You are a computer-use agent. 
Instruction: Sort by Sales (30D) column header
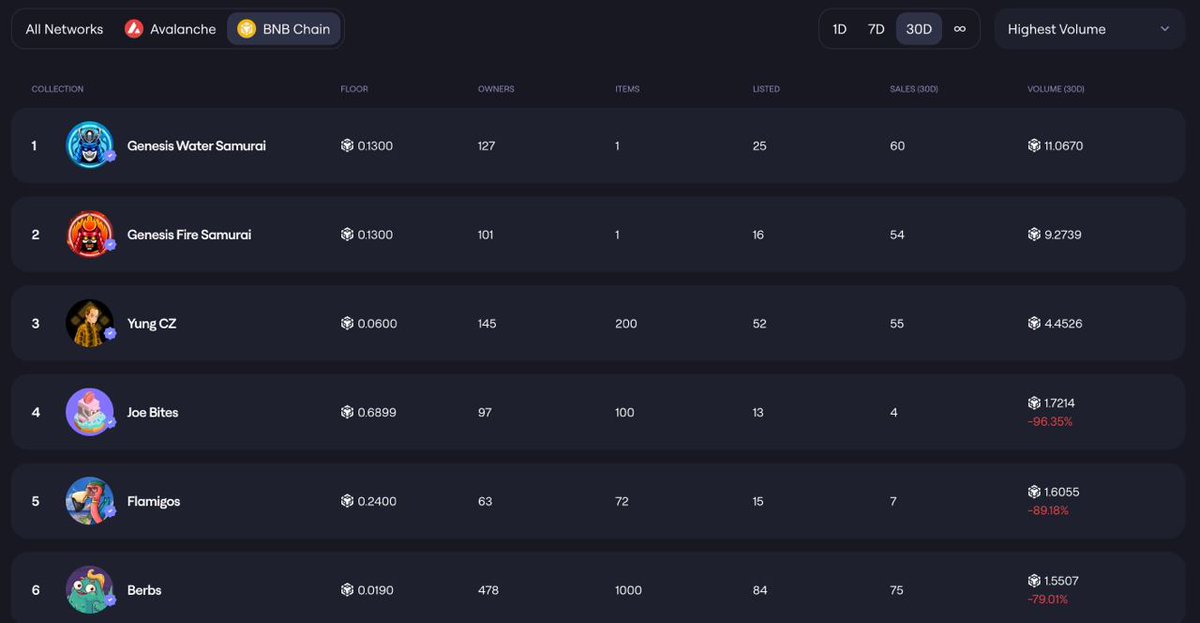[914, 89]
